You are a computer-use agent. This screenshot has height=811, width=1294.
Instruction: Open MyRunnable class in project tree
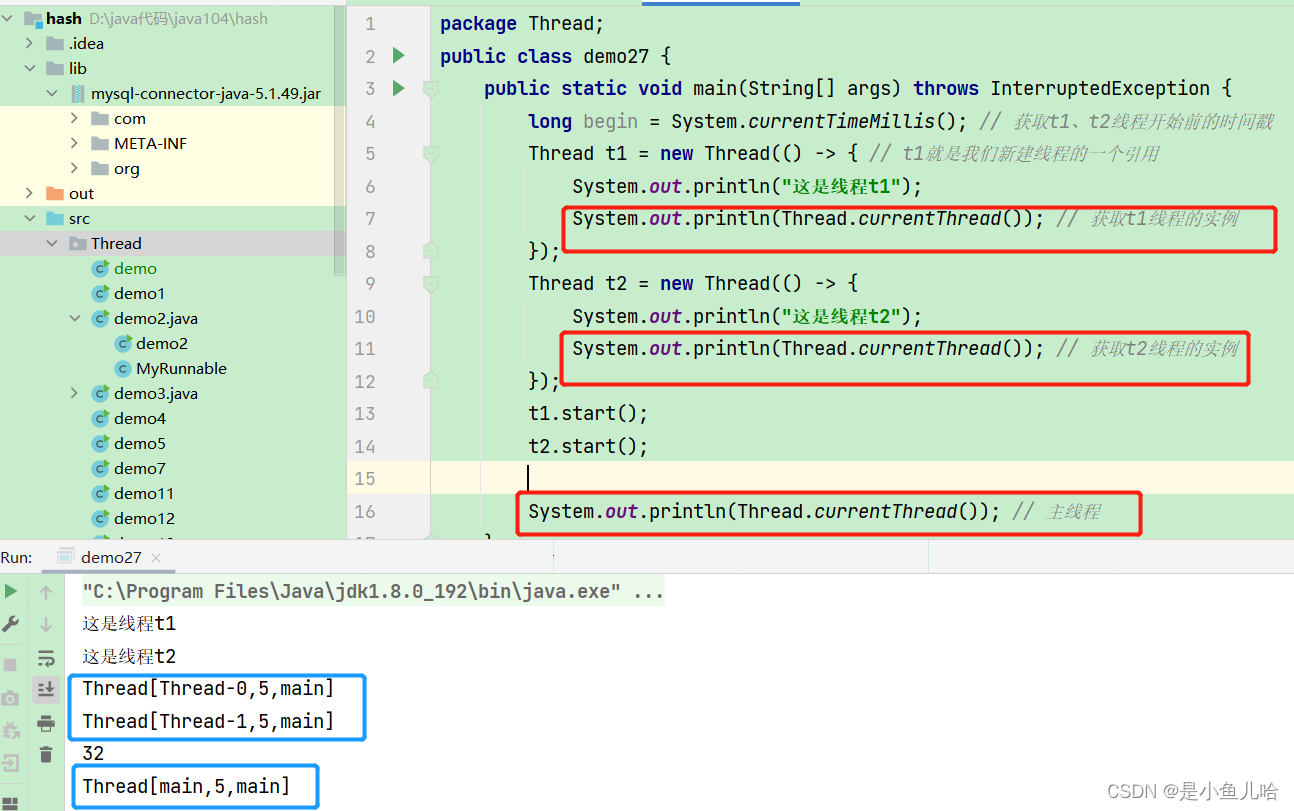pyautogui.click(x=181, y=368)
